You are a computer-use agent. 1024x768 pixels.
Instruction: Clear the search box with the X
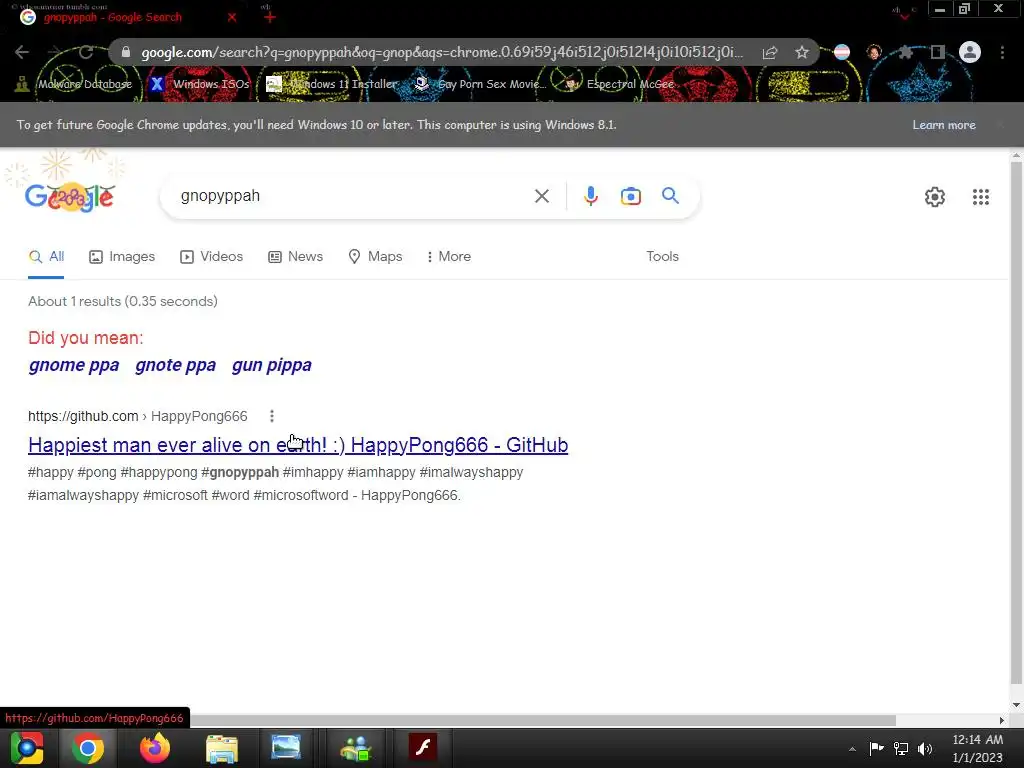pos(541,196)
